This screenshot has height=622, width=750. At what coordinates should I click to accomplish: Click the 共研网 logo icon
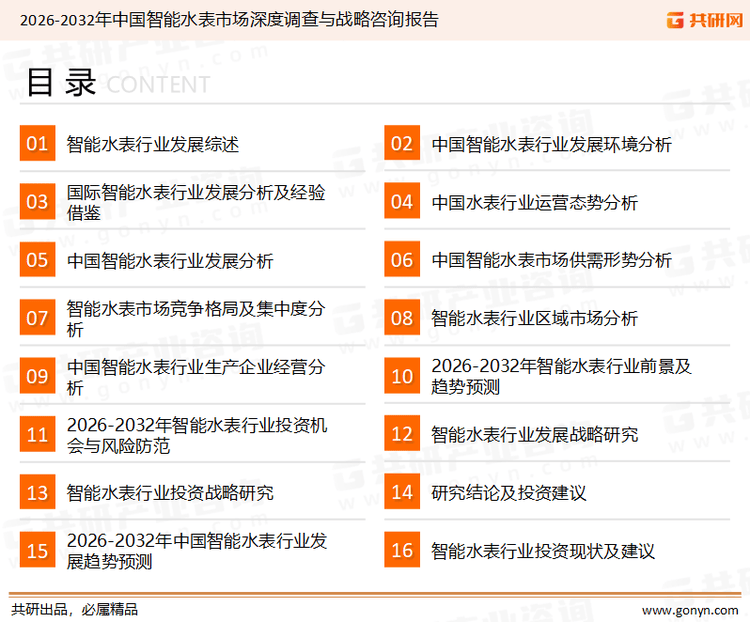675,19
